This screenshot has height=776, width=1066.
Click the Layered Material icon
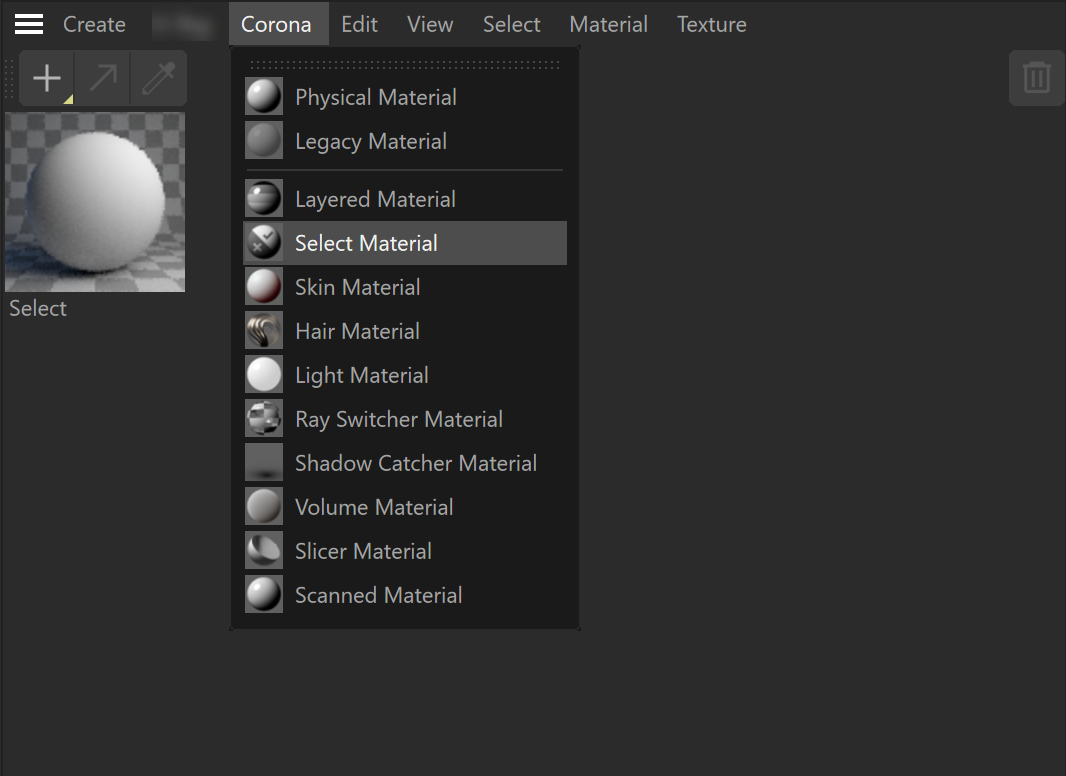[x=264, y=198]
